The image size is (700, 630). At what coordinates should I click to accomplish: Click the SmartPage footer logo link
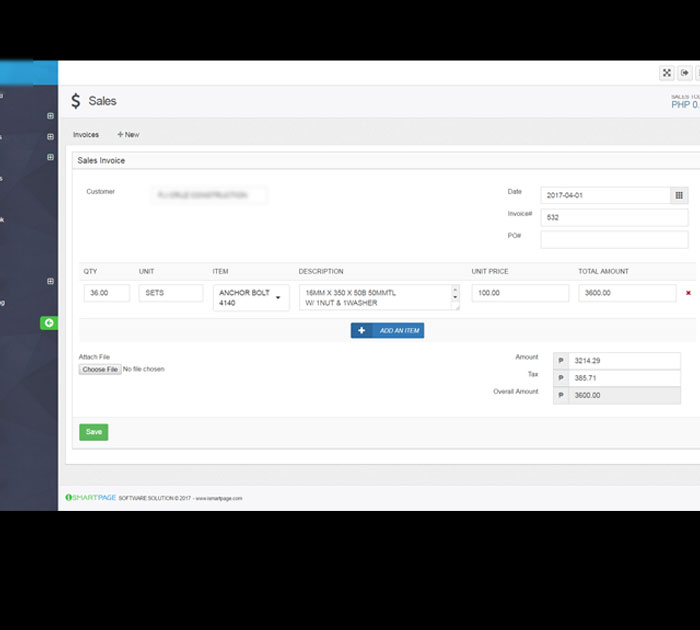[x=91, y=497]
